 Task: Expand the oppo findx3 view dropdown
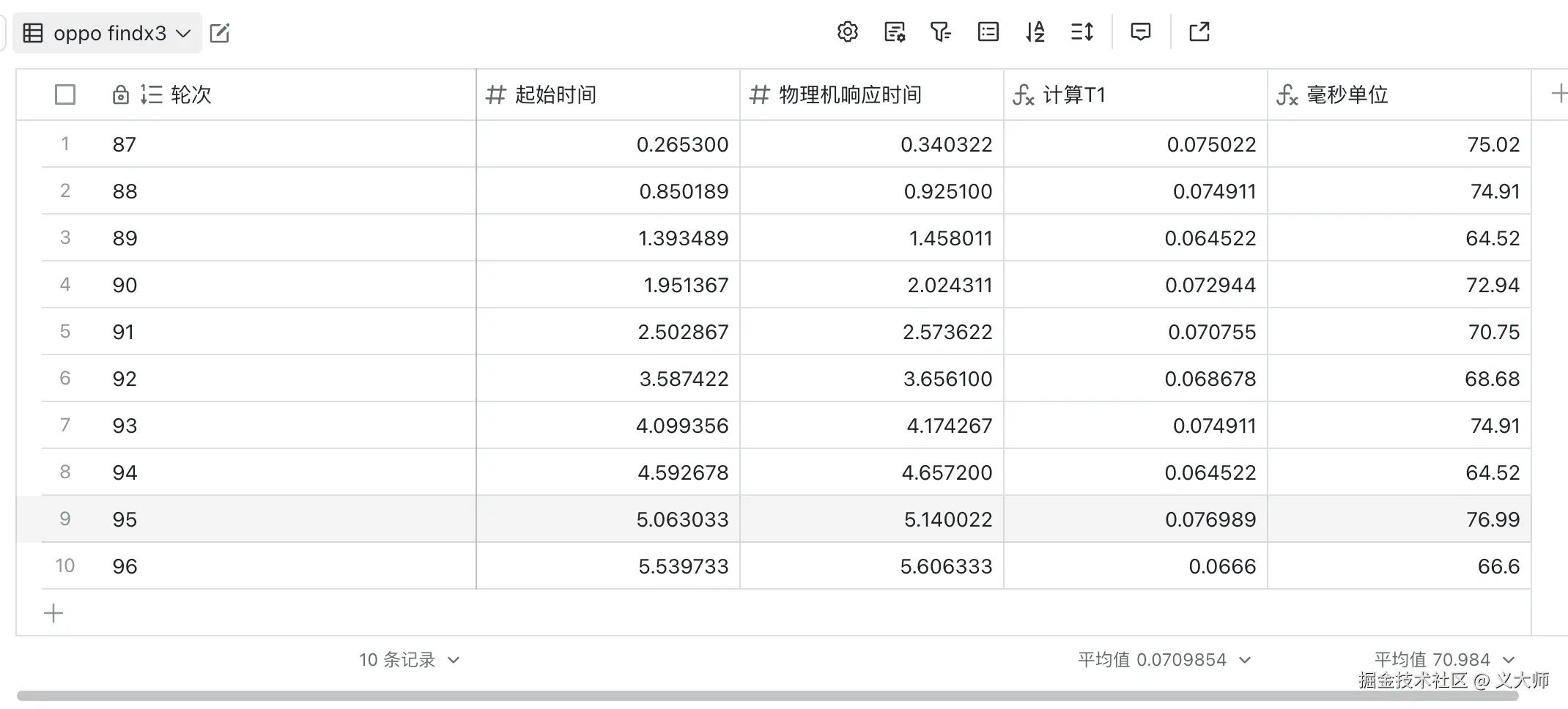[x=108, y=33]
